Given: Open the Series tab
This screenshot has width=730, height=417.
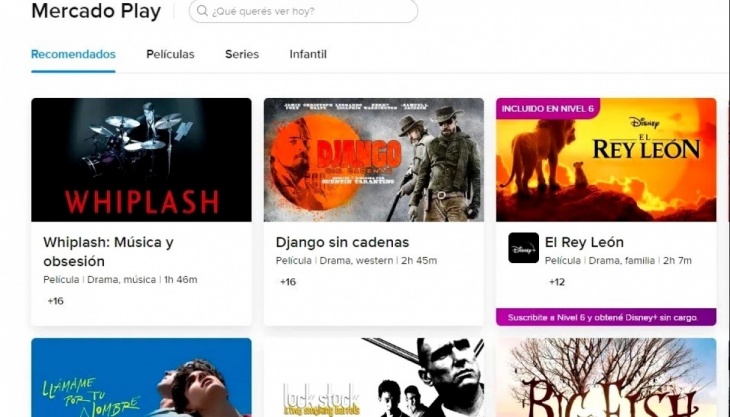Looking at the screenshot, I should pos(242,54).
